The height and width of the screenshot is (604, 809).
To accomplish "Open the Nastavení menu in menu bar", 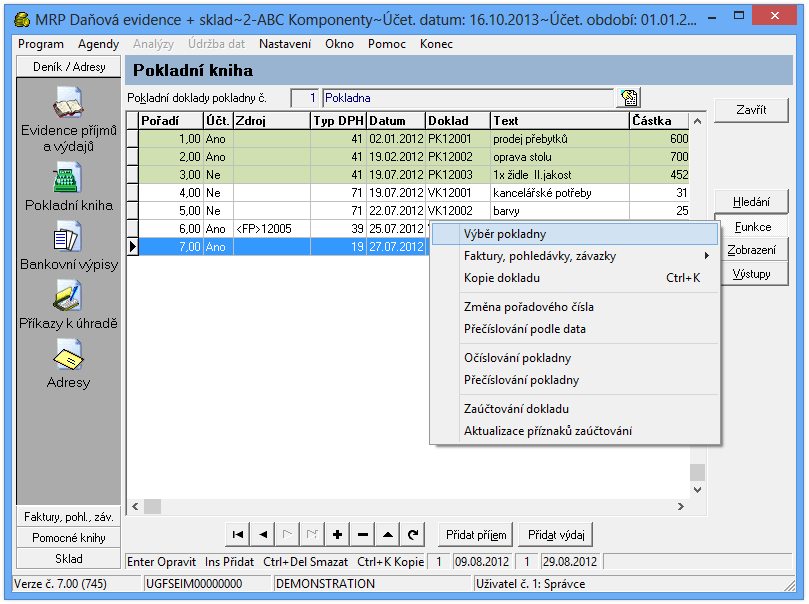I will coord(285,44).
